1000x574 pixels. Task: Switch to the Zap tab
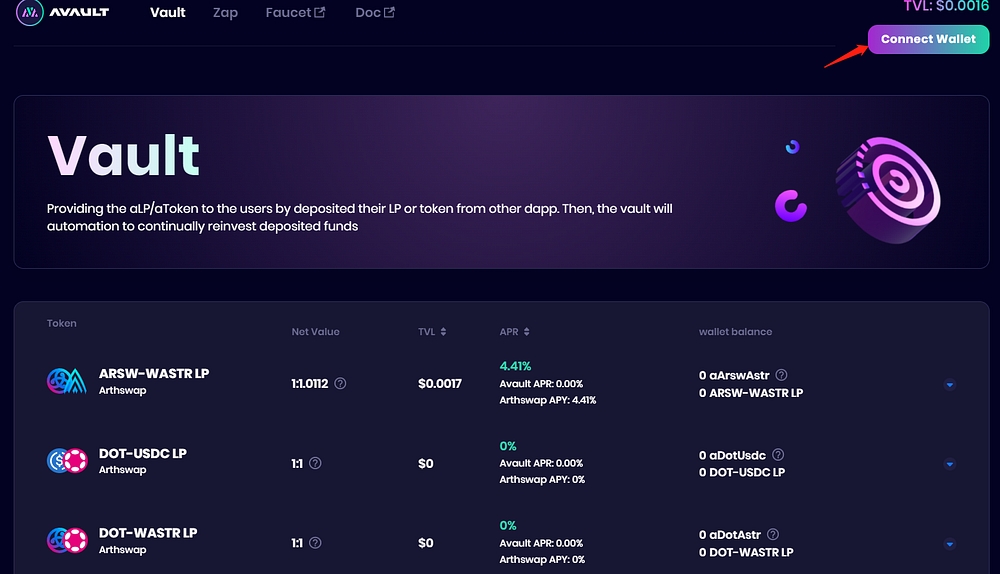coord(225,13)
